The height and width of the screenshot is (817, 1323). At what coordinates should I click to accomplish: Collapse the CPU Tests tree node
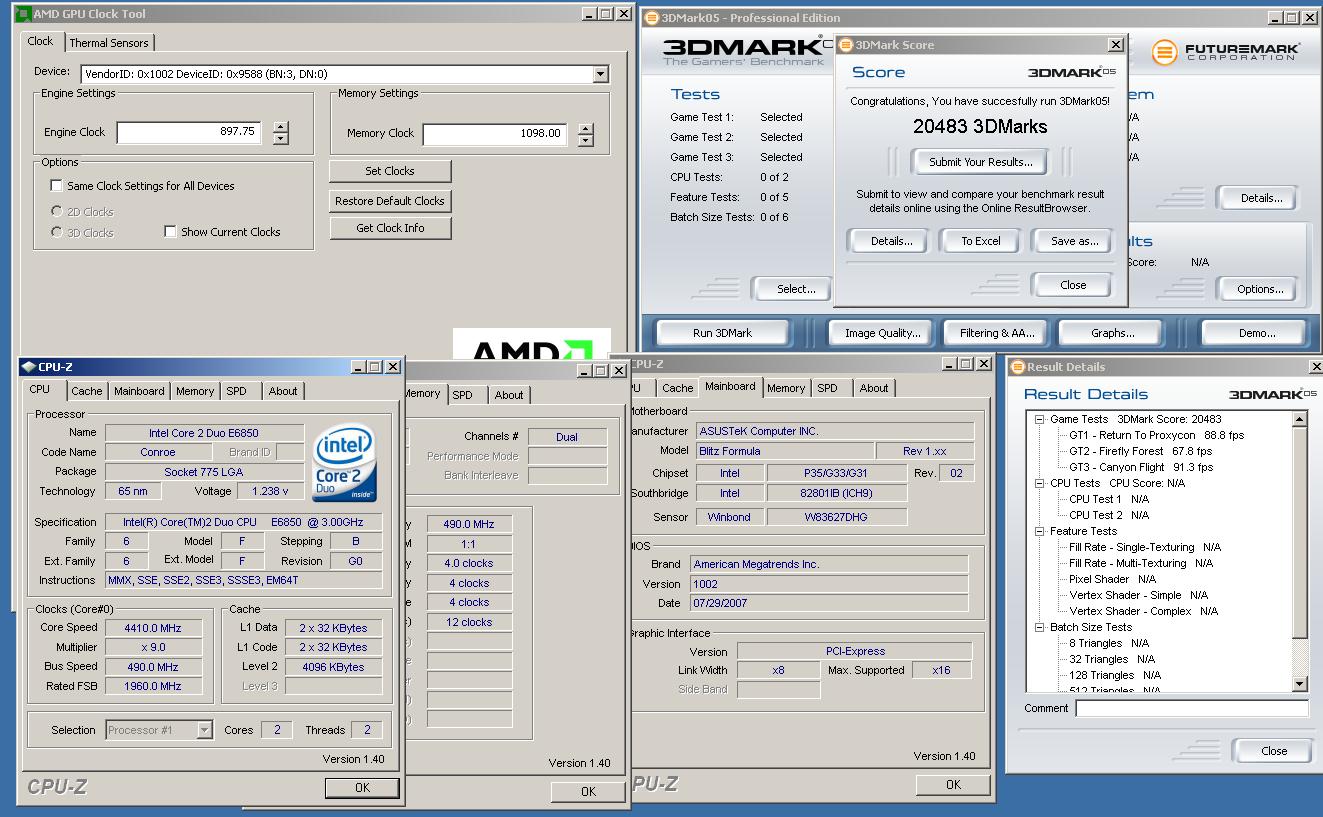coord(1040,483)
